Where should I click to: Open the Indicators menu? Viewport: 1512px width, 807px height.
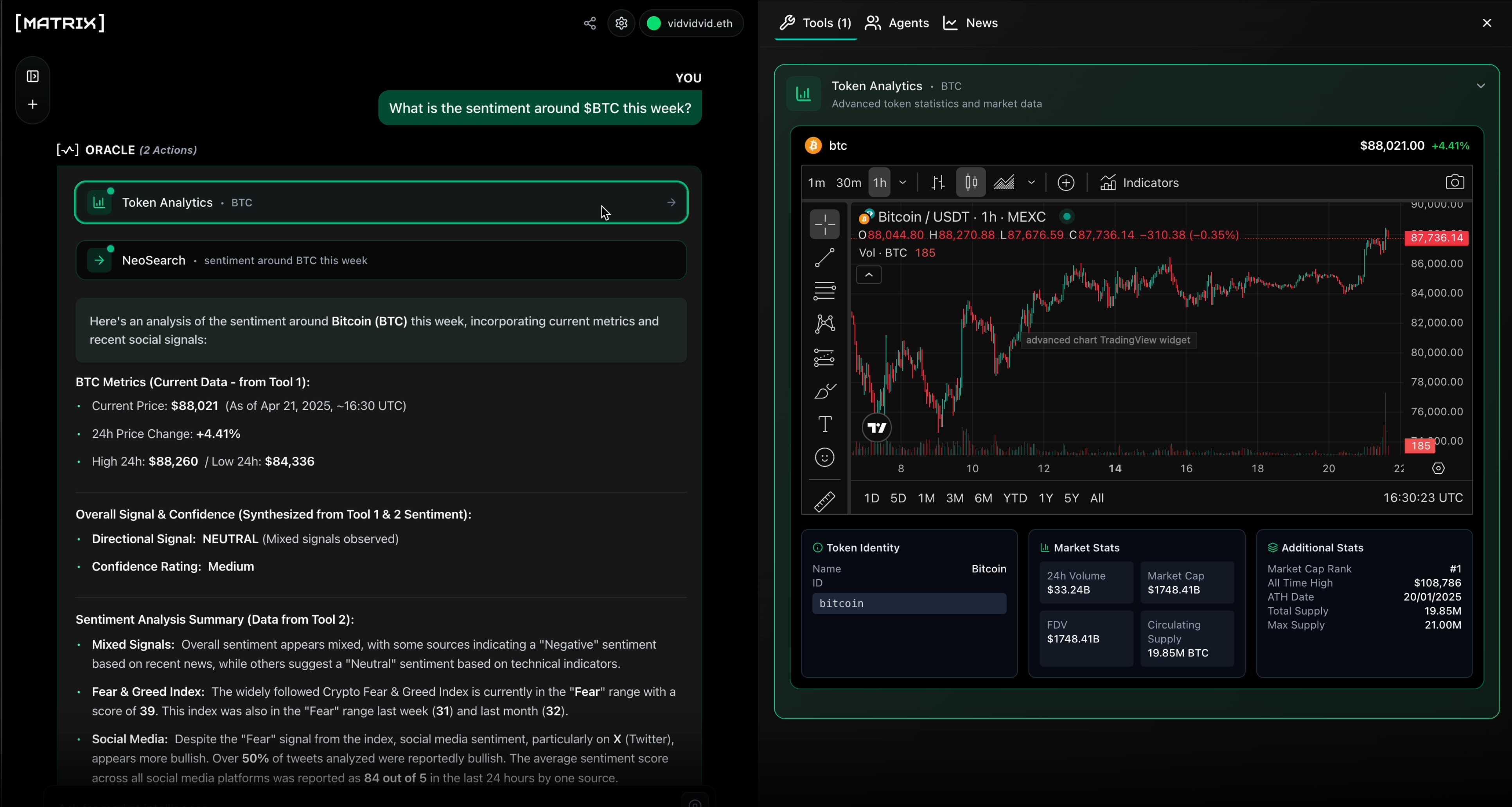[x=1139, y=183]
